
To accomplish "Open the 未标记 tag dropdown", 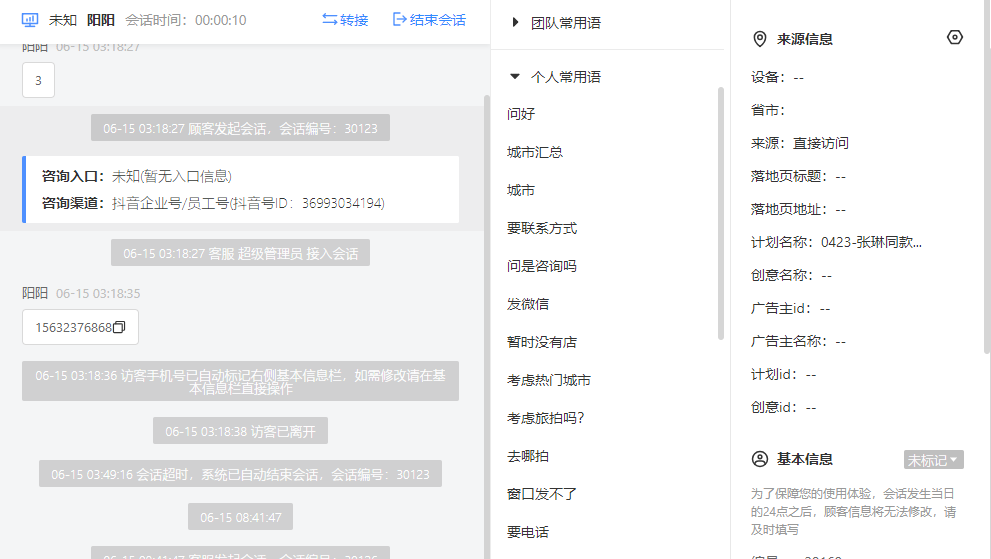I will click(933, 460).
